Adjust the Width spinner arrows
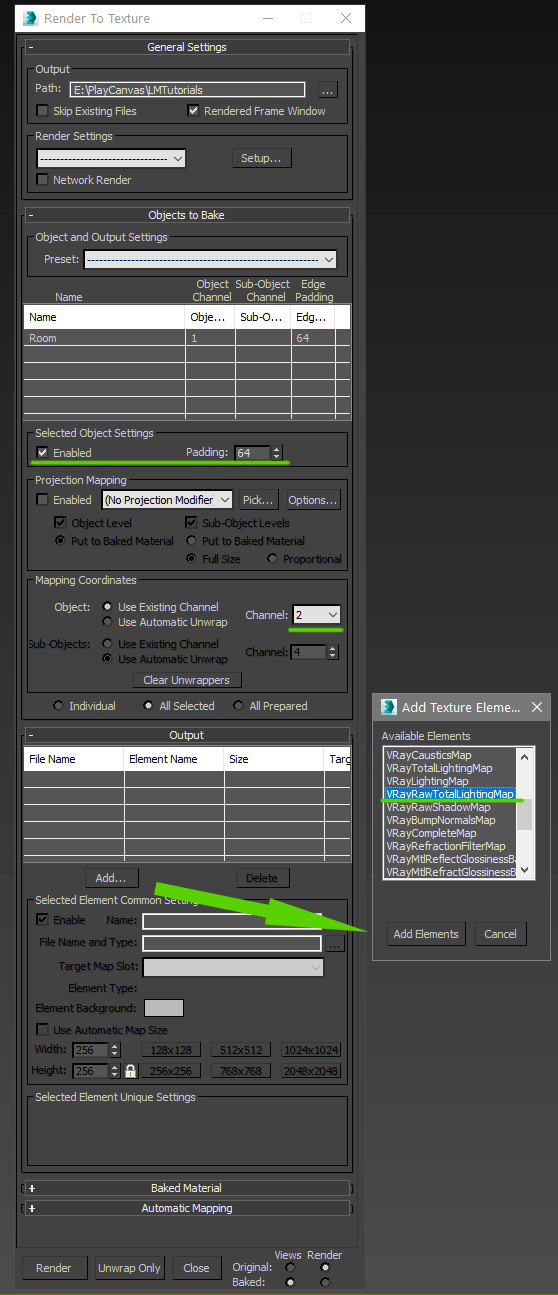558x1295 pixels. 114,1050
